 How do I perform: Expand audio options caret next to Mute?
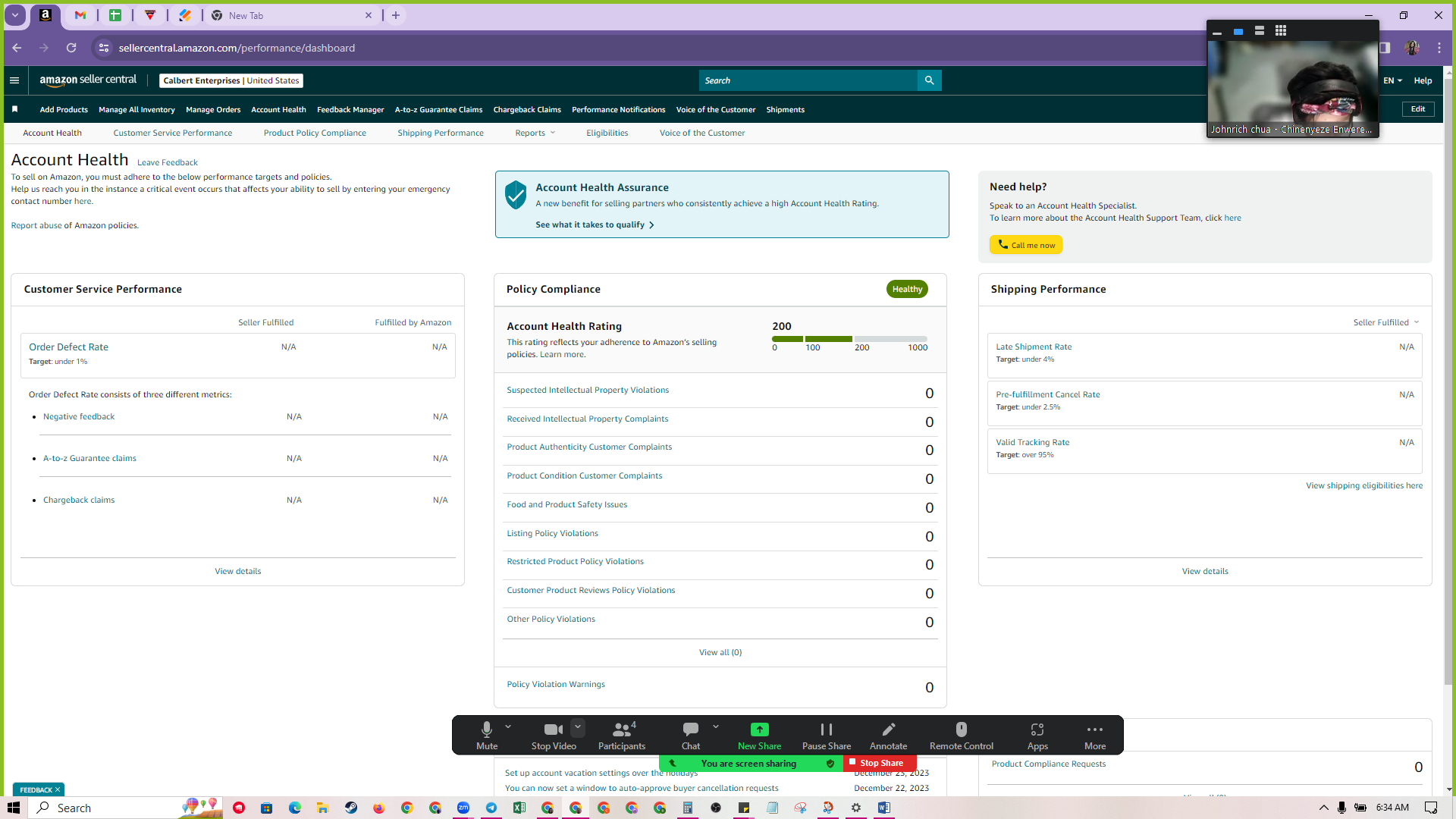pyautogui.click(x=508, y=726)
